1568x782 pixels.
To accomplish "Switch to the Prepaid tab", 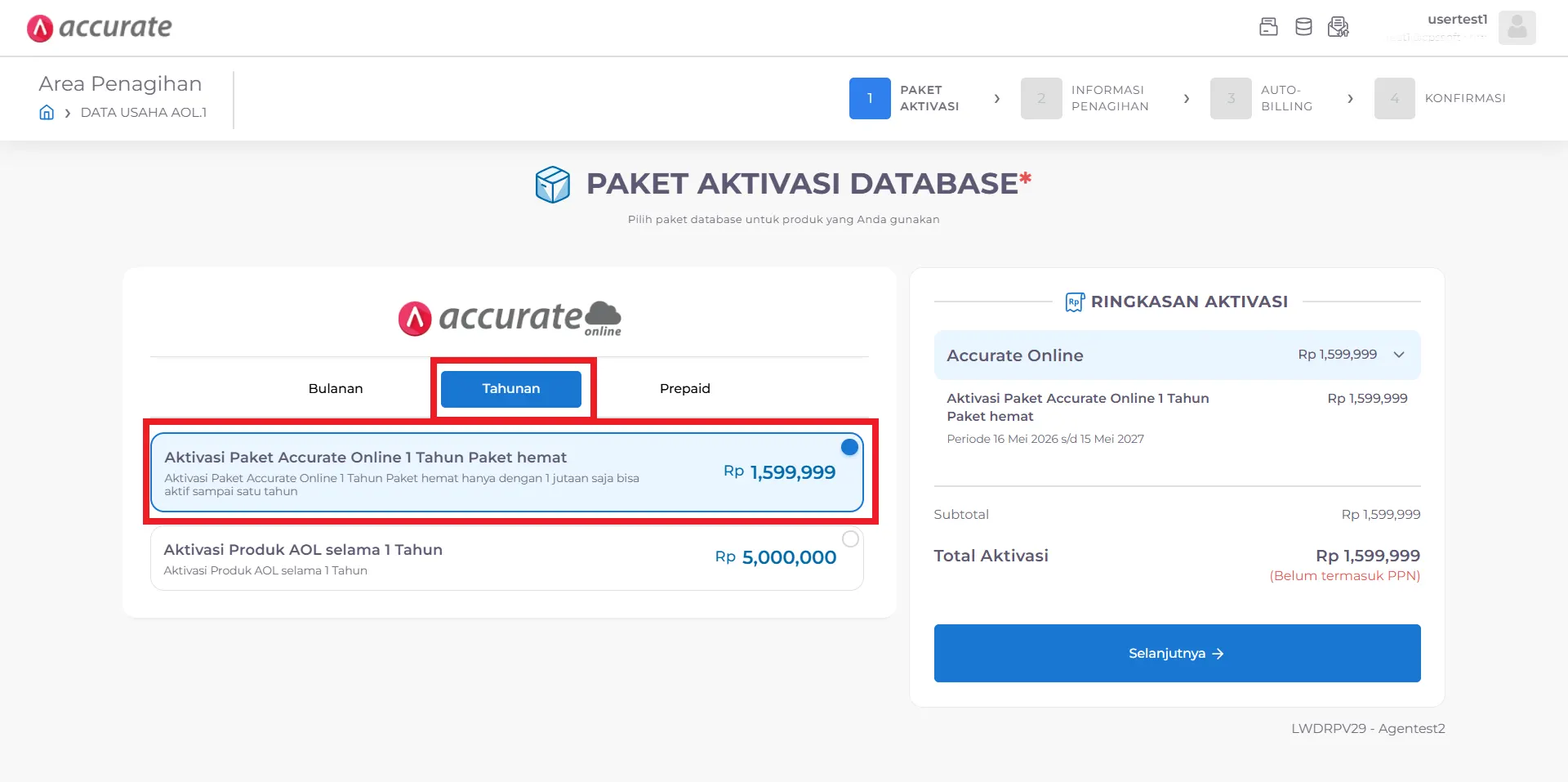I will tap(685, 389).
